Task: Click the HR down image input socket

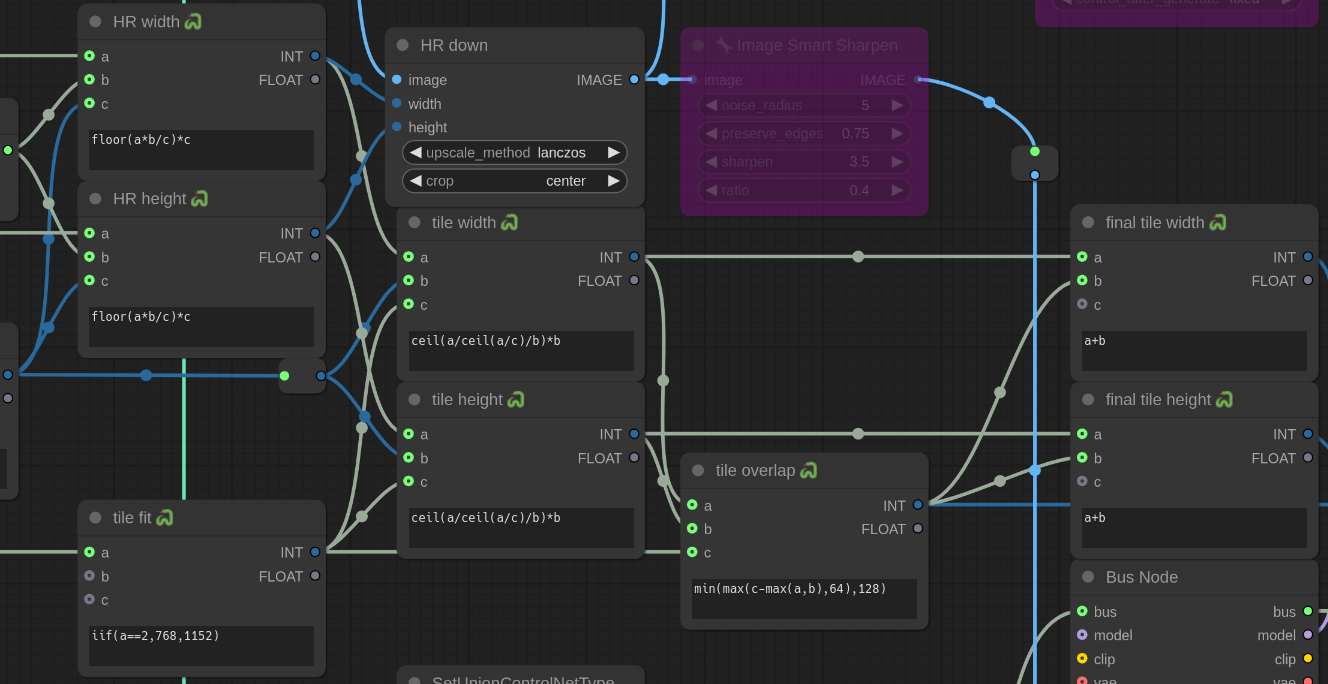Action: pyautogui.click(x=397, y=80)
